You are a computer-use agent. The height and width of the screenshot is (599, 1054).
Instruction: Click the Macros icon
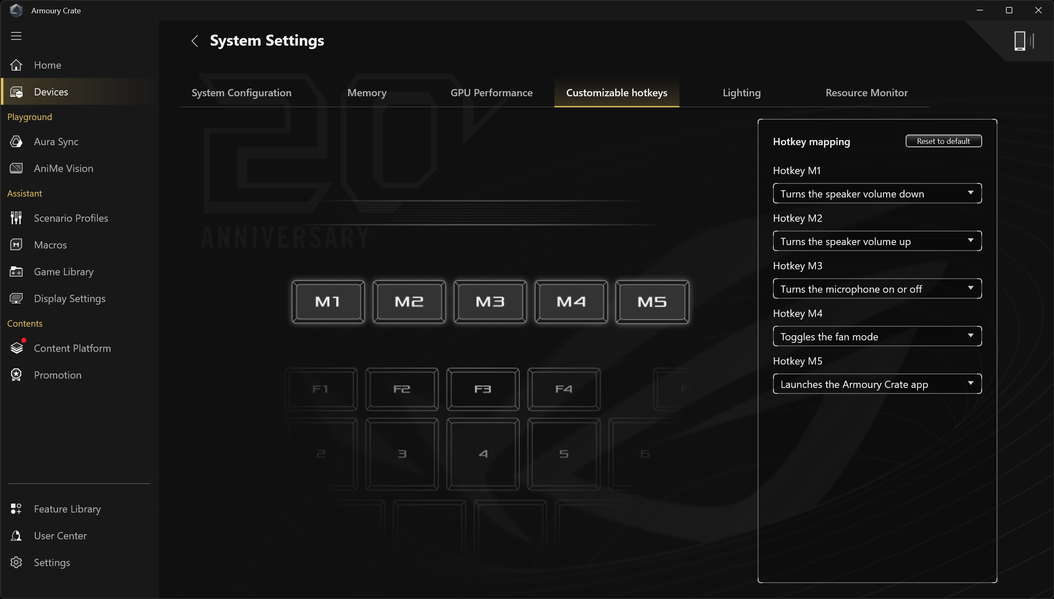pos(16,245)
